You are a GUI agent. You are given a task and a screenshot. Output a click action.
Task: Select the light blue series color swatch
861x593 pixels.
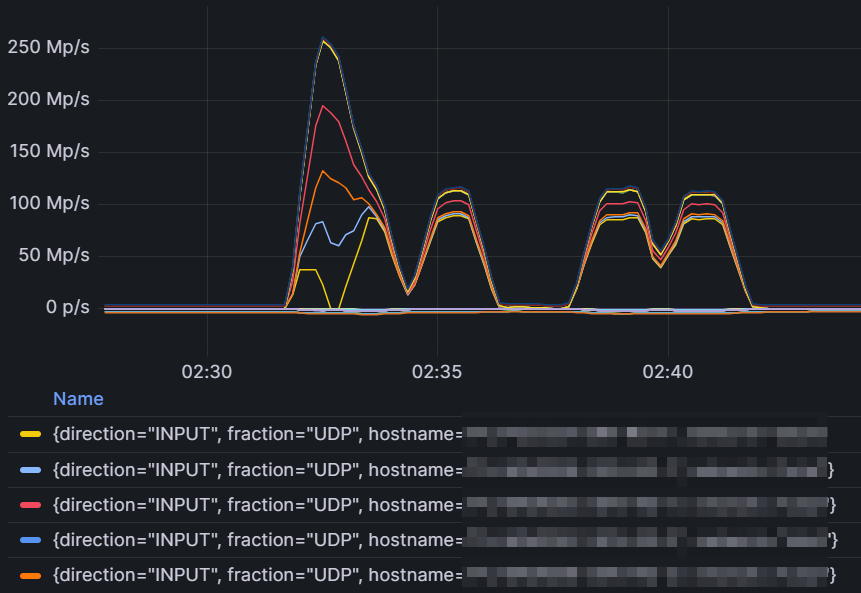(30, 470)
